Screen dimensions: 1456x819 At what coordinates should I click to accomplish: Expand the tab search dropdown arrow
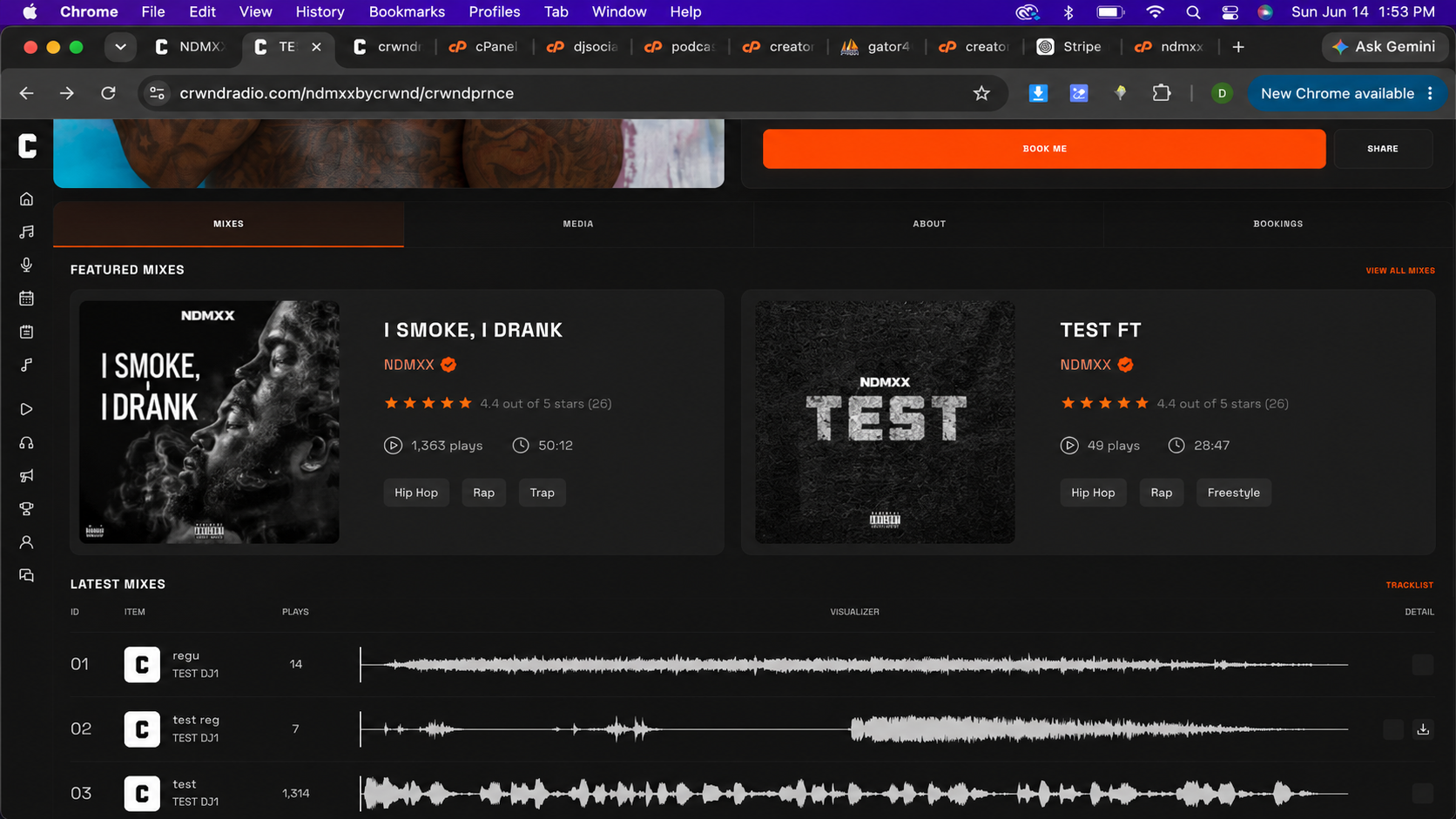coord(120,47)
